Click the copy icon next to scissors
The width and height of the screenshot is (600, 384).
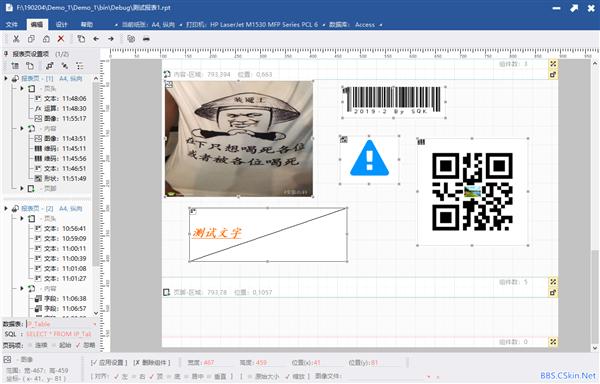tap(31, 39)
